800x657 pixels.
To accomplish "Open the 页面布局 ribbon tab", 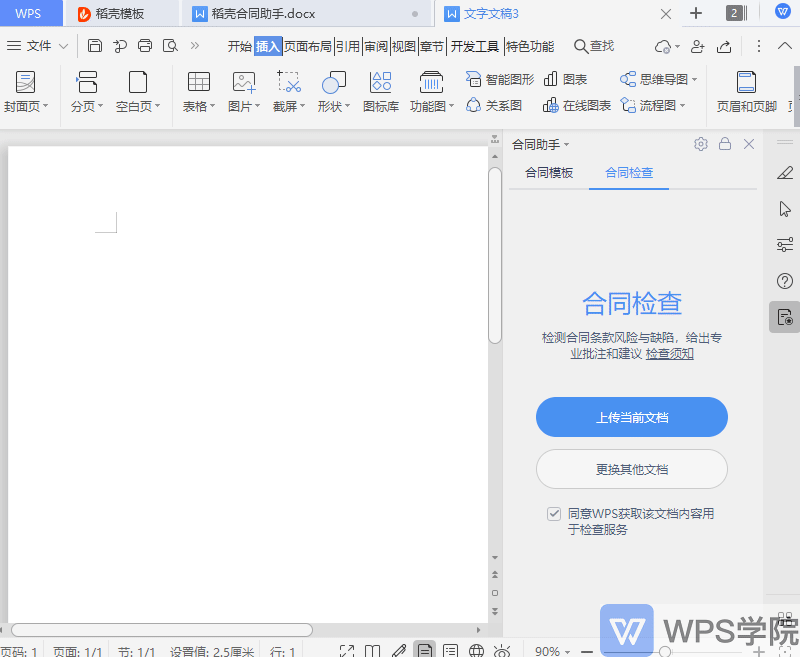I will point(308,46).
